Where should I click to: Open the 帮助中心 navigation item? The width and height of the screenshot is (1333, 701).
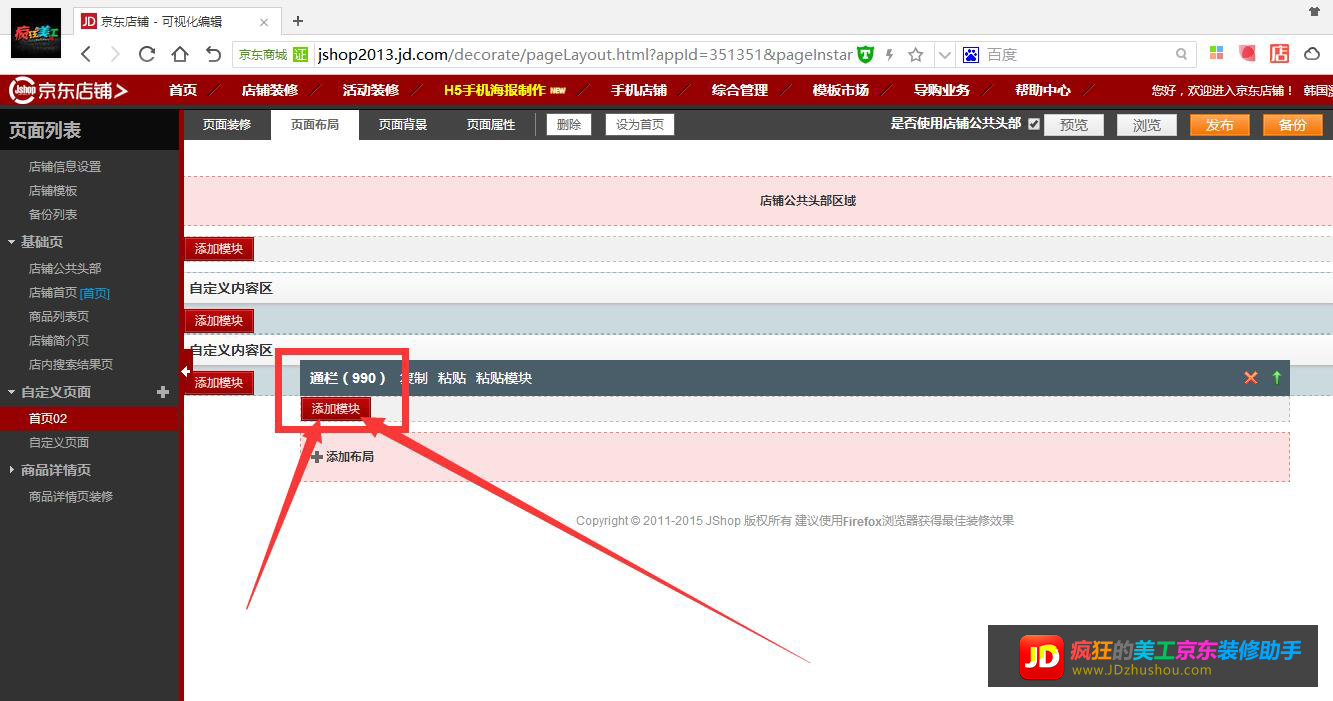pyautogui.click(x=1043, y=90)
